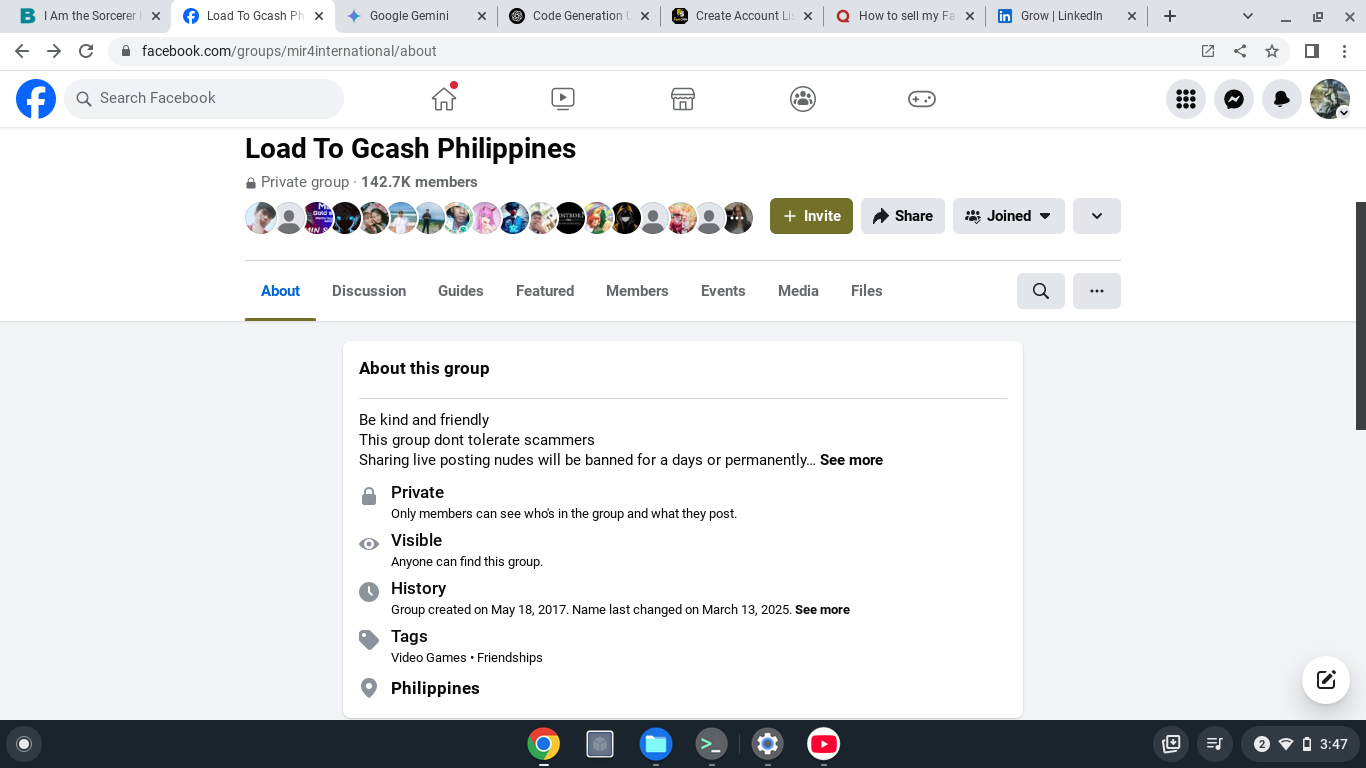
Task: Open the Messenger chat icon
Action: tap(1234, 99)
